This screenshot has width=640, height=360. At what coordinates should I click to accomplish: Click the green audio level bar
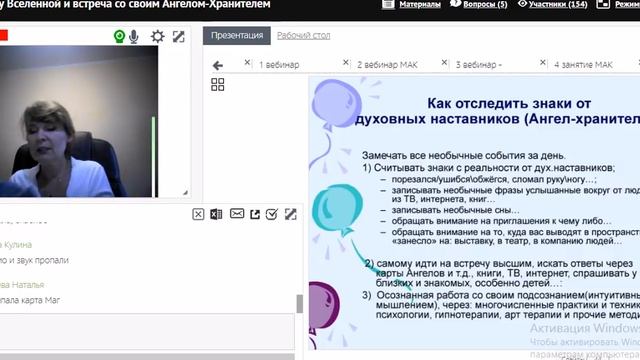tap(153, 157)
